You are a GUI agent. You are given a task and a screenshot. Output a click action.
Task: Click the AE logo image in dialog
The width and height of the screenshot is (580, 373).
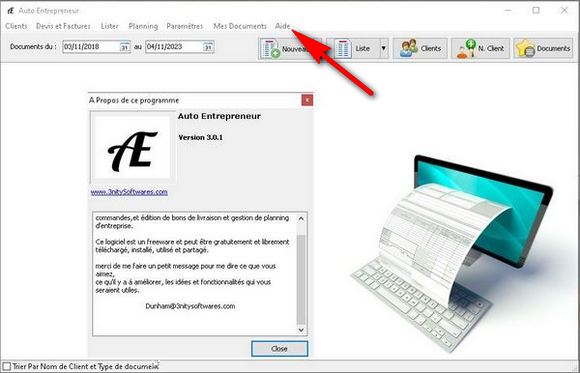point(133,147)
